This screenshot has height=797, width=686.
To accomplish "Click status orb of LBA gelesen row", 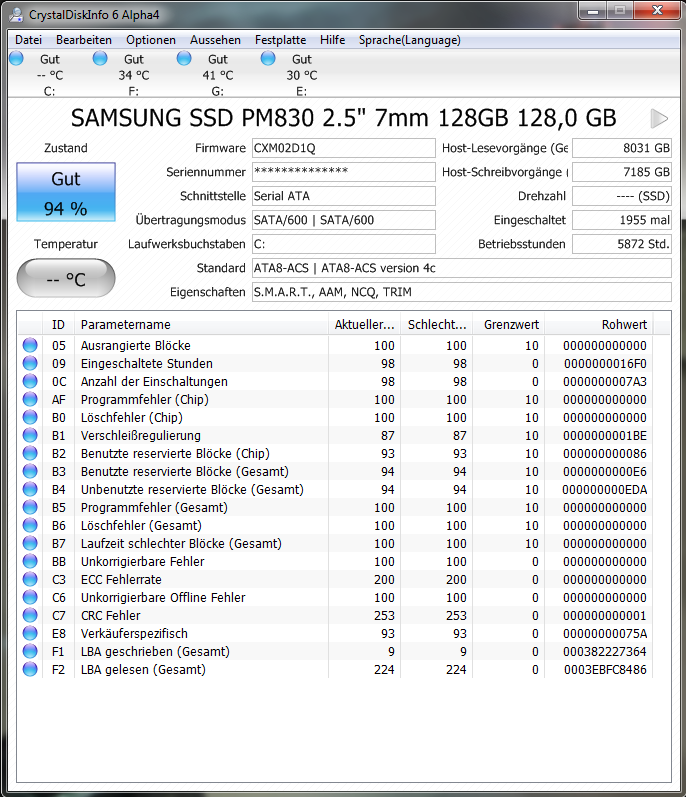I will click(x=30, y=669).
